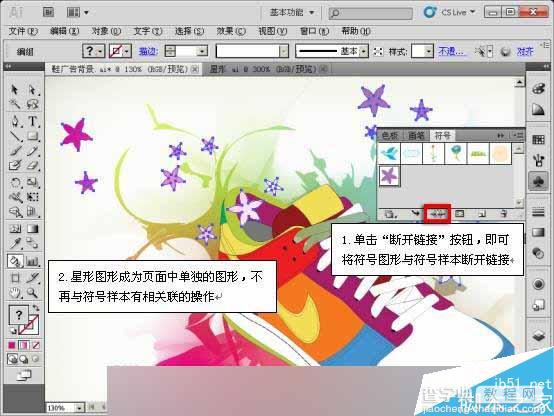This screenshot has height=416, width=554.
Task: Open the symbol libraries menu button
Action: point(390,214)
